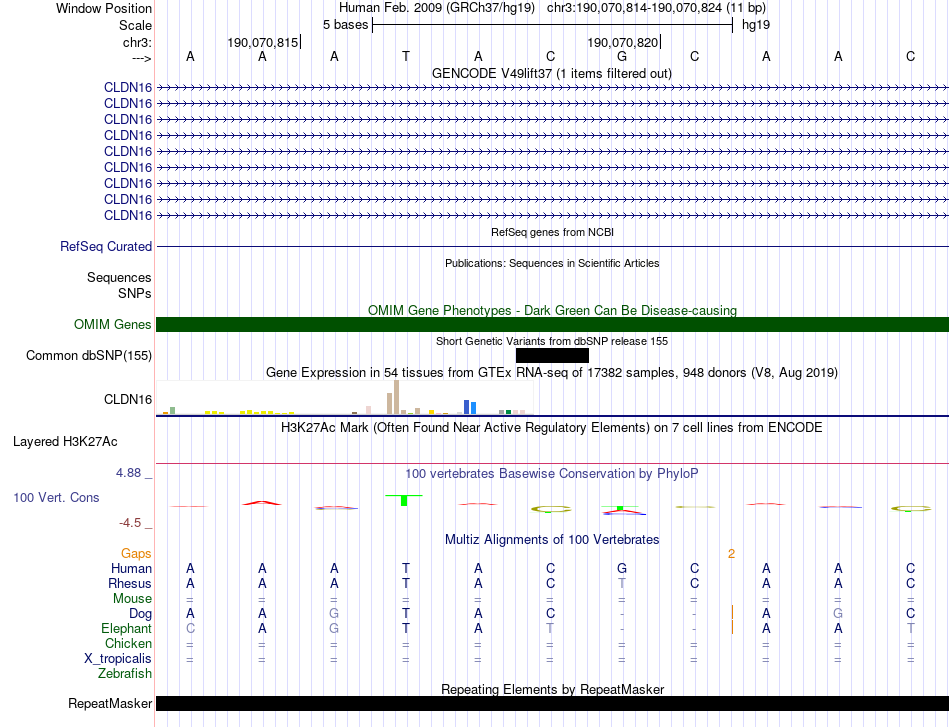Open 'Repeating Elements by RepeatMasker' title
950x727 pixels.
pos(552,689)
